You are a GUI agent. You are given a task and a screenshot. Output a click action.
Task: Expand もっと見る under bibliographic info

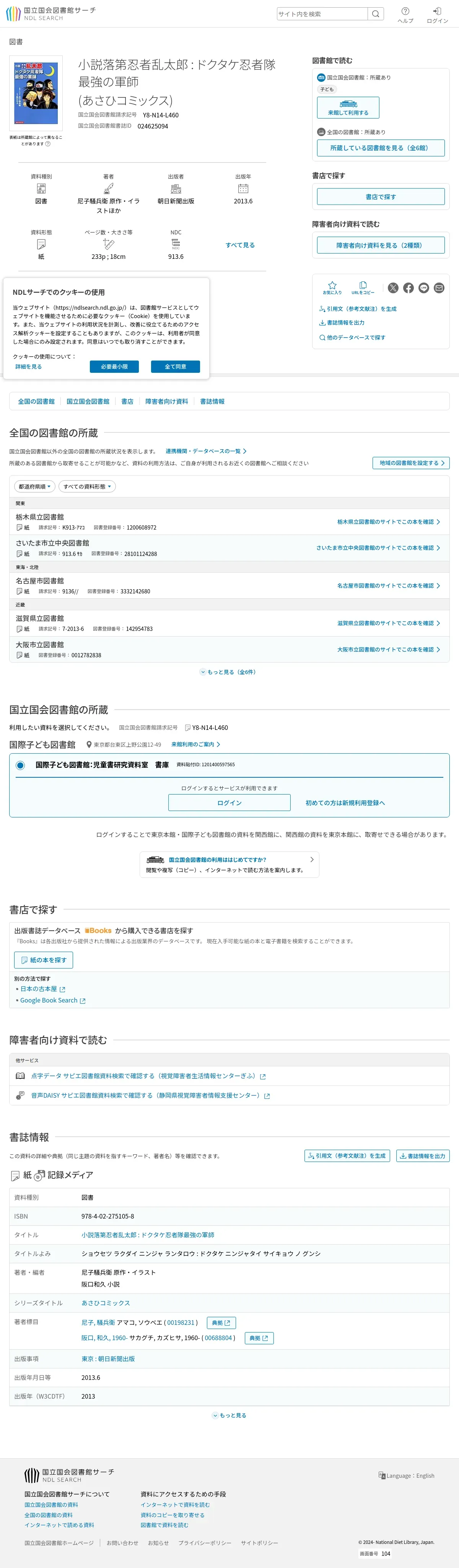pyautogui.click(x=229, y=1415)
